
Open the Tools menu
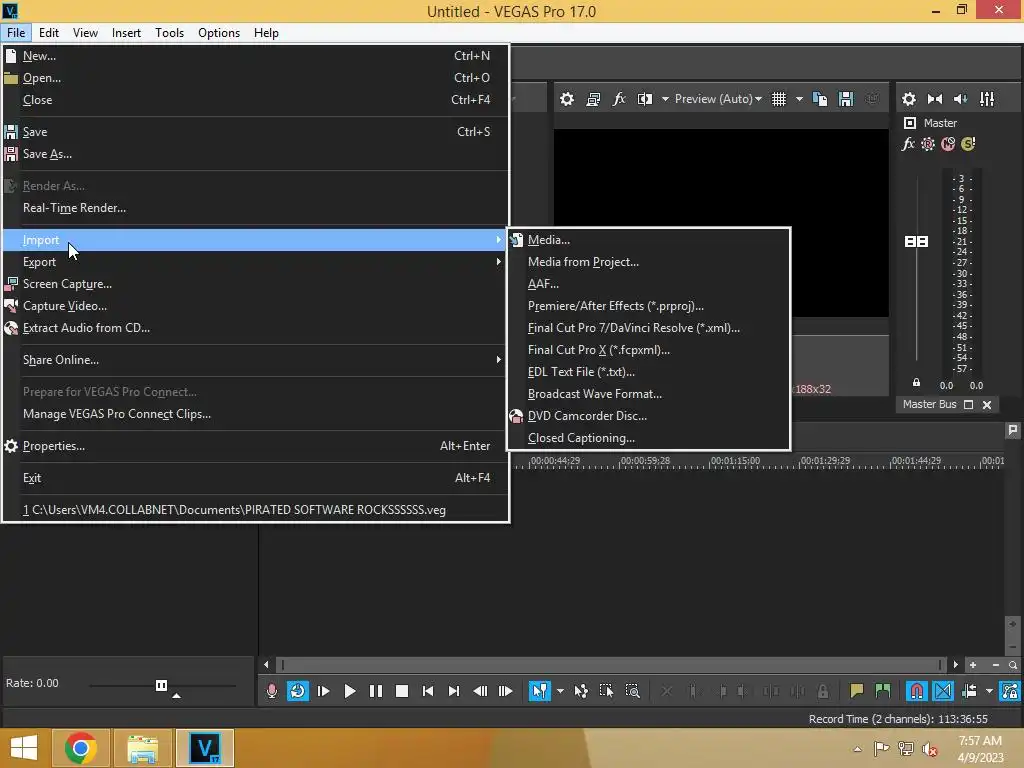(x=169, y=33)
